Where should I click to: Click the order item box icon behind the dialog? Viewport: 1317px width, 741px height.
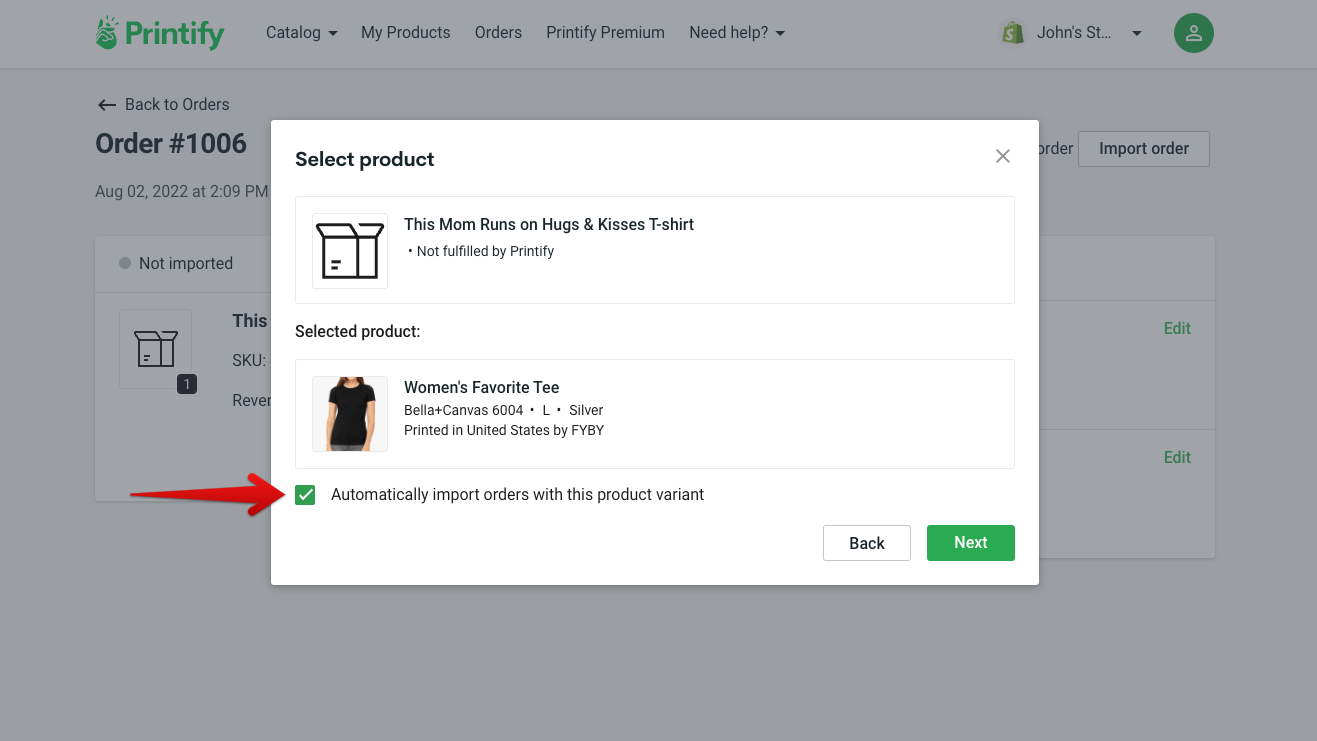point(155,349)
